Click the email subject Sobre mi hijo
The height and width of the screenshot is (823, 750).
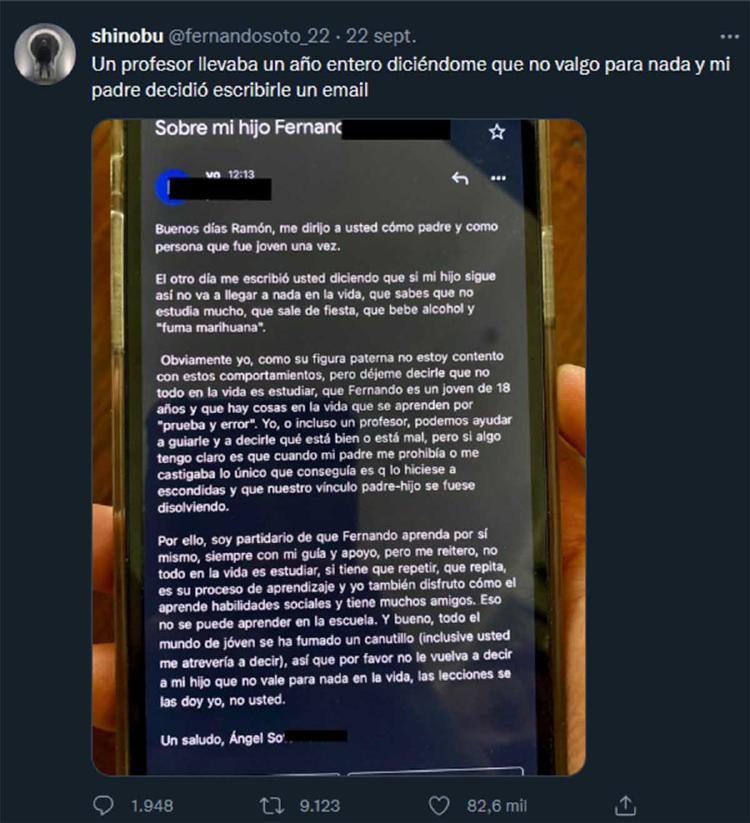[x=248, y=128]
